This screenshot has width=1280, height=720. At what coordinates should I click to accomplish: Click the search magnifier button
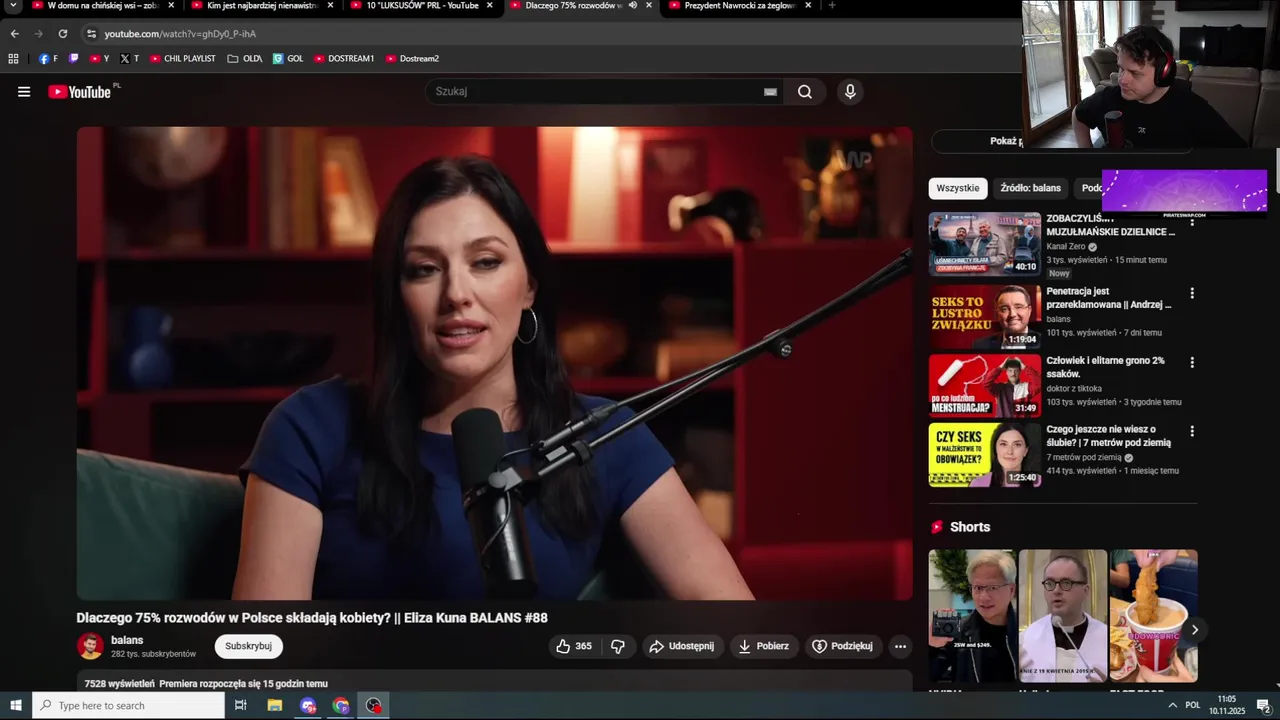pos(804,92)
